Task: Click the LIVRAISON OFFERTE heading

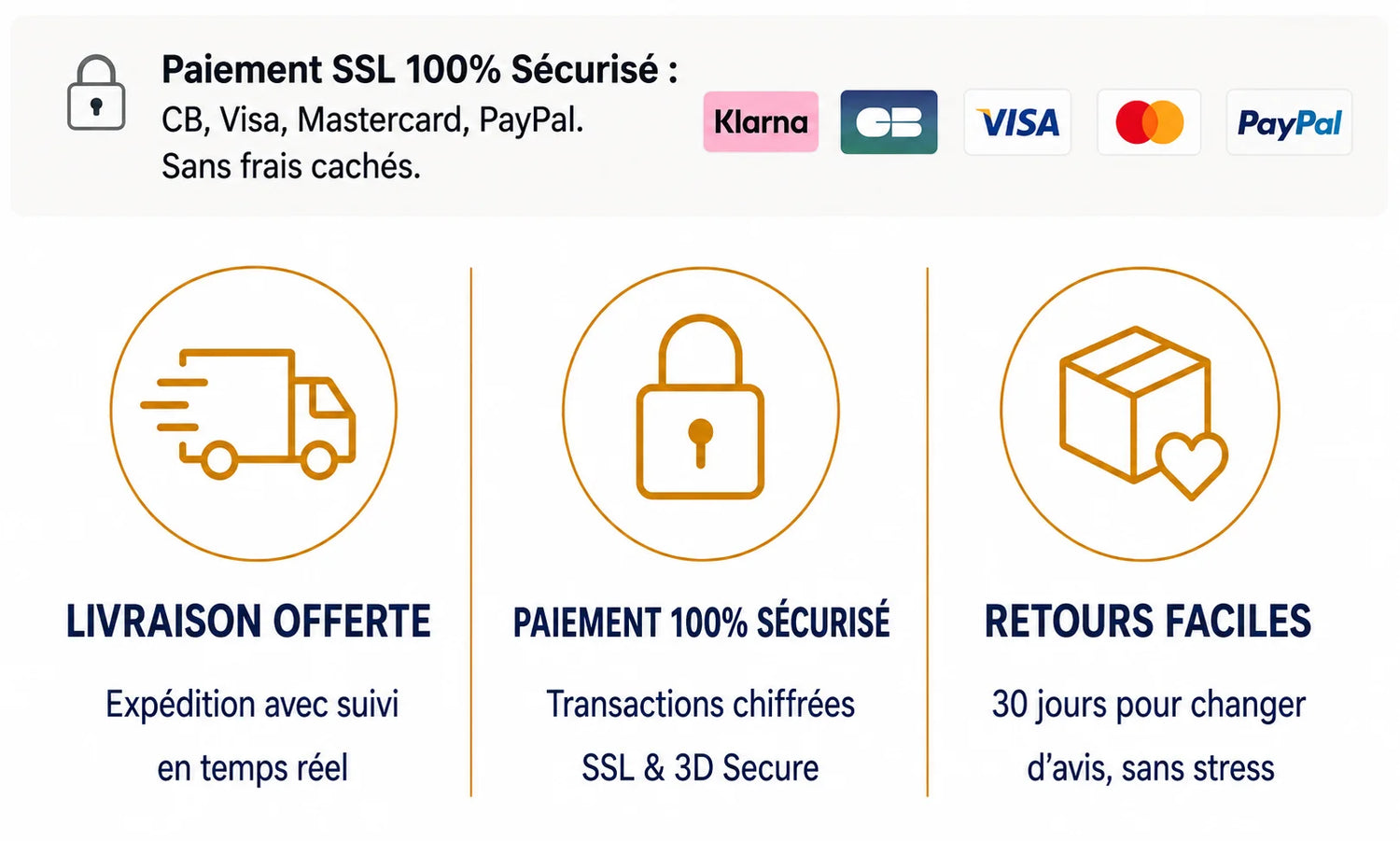Action: coord(248,622)
